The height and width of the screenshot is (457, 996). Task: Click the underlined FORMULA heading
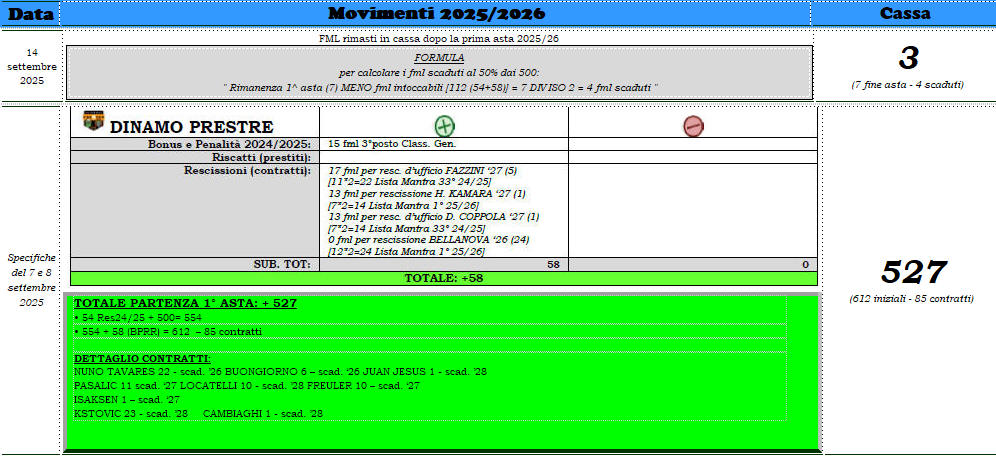[438, 58]
